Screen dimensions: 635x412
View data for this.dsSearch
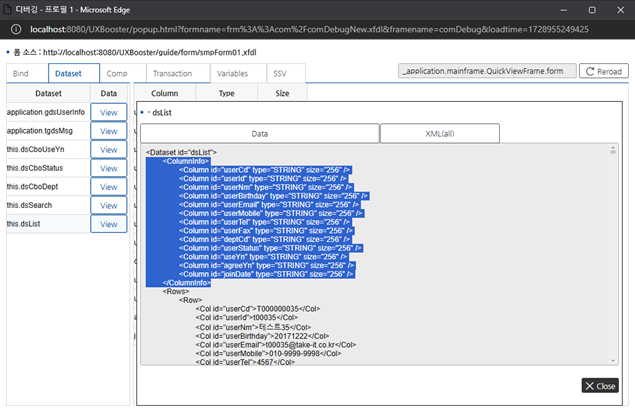[x=109, y=205]
